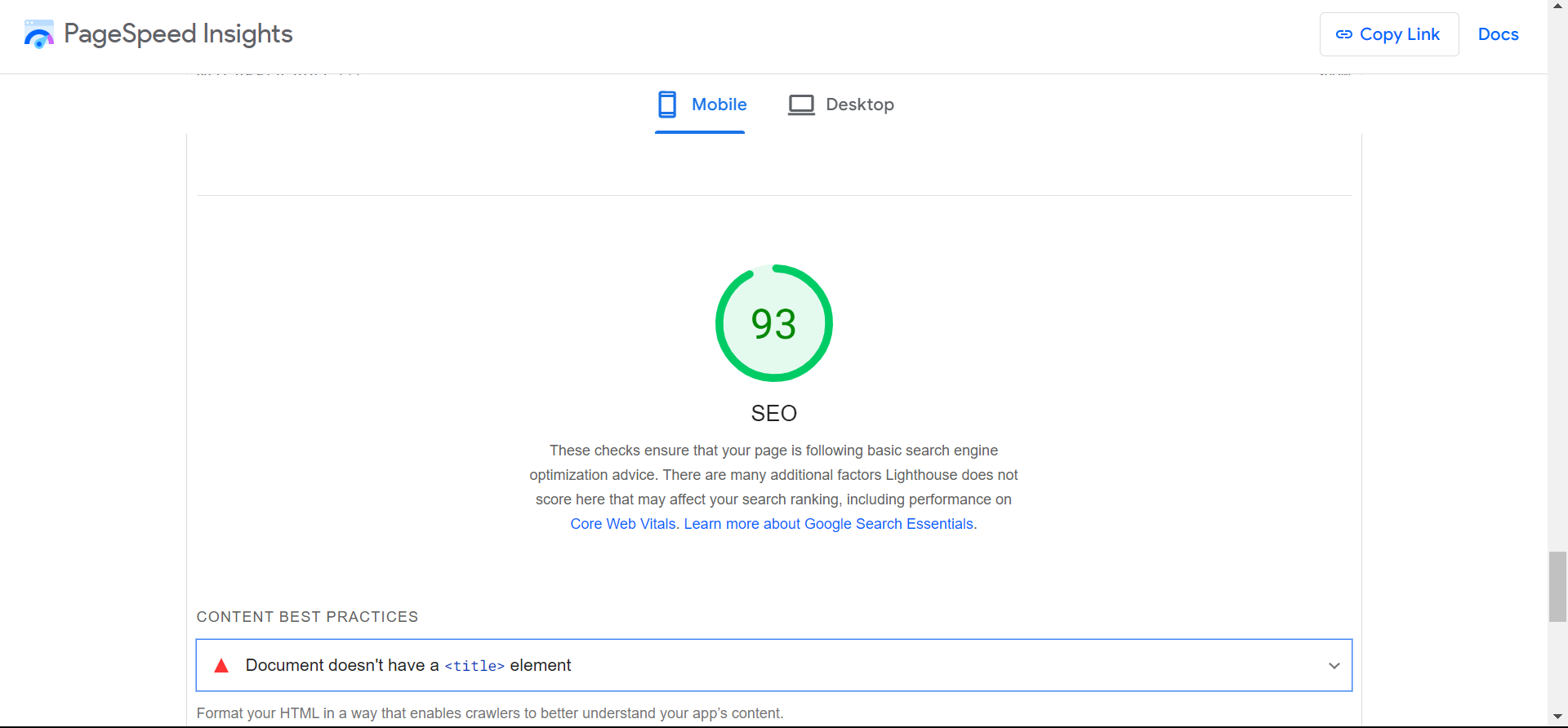This screenshot has width=1568, height=728.
Task: Open the Docs link
Action: click(1498, 34)
